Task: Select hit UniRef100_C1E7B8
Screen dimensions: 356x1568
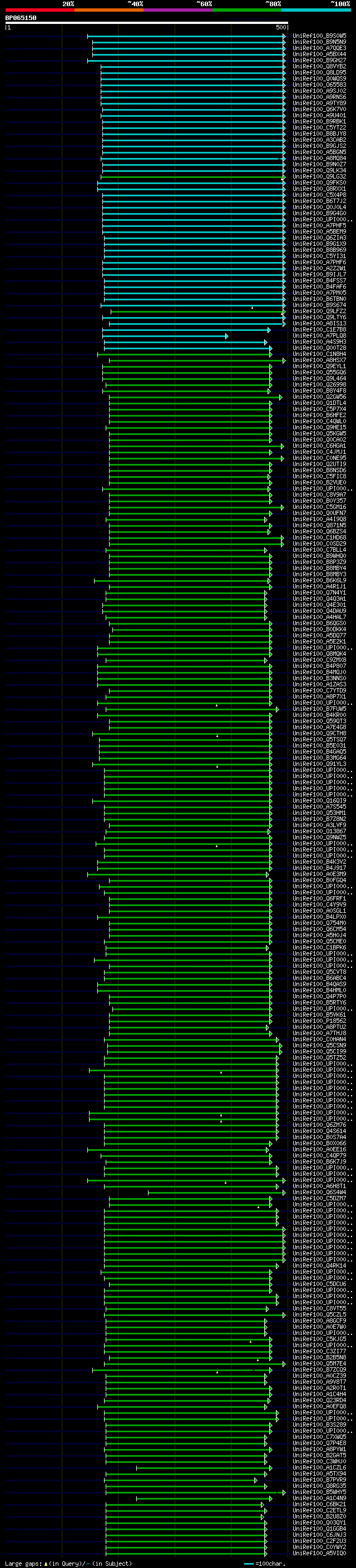Action: 319,329
